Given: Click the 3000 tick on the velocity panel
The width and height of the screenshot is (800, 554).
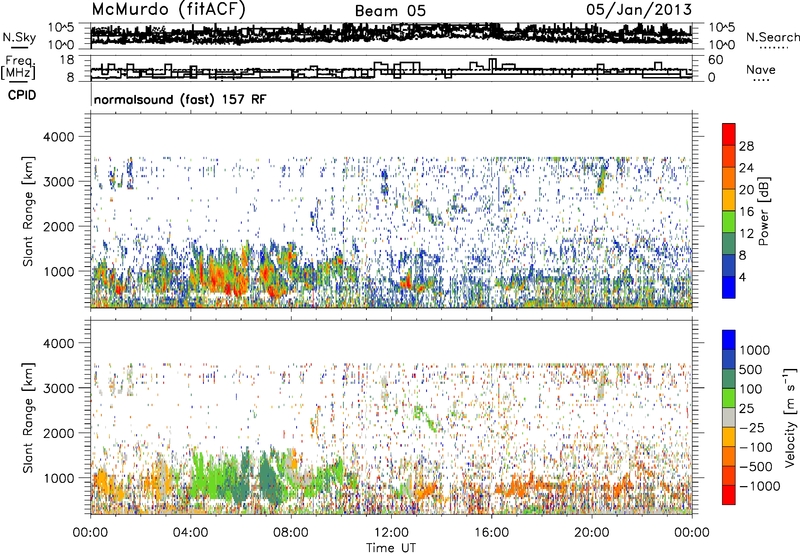Looking at the screenshot, I should 61,388.
